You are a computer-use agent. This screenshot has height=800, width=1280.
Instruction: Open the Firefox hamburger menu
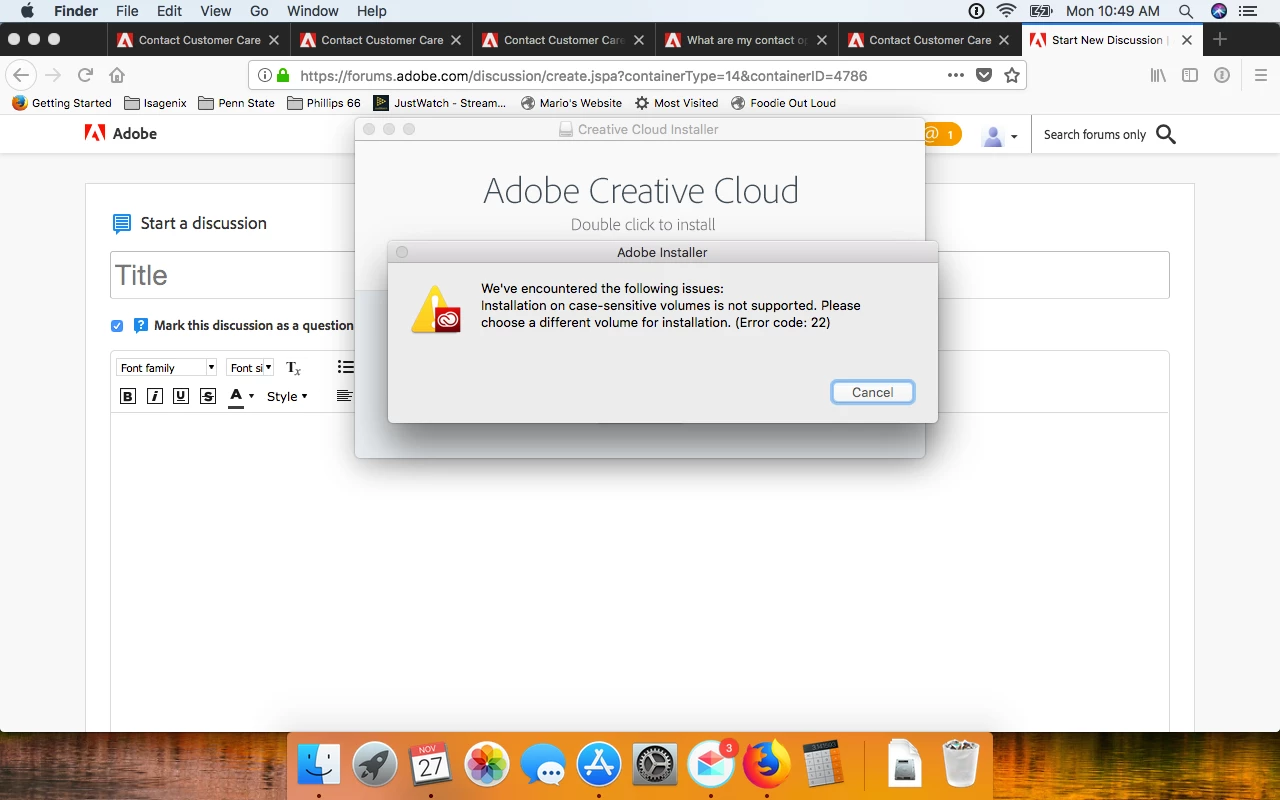1261,75
